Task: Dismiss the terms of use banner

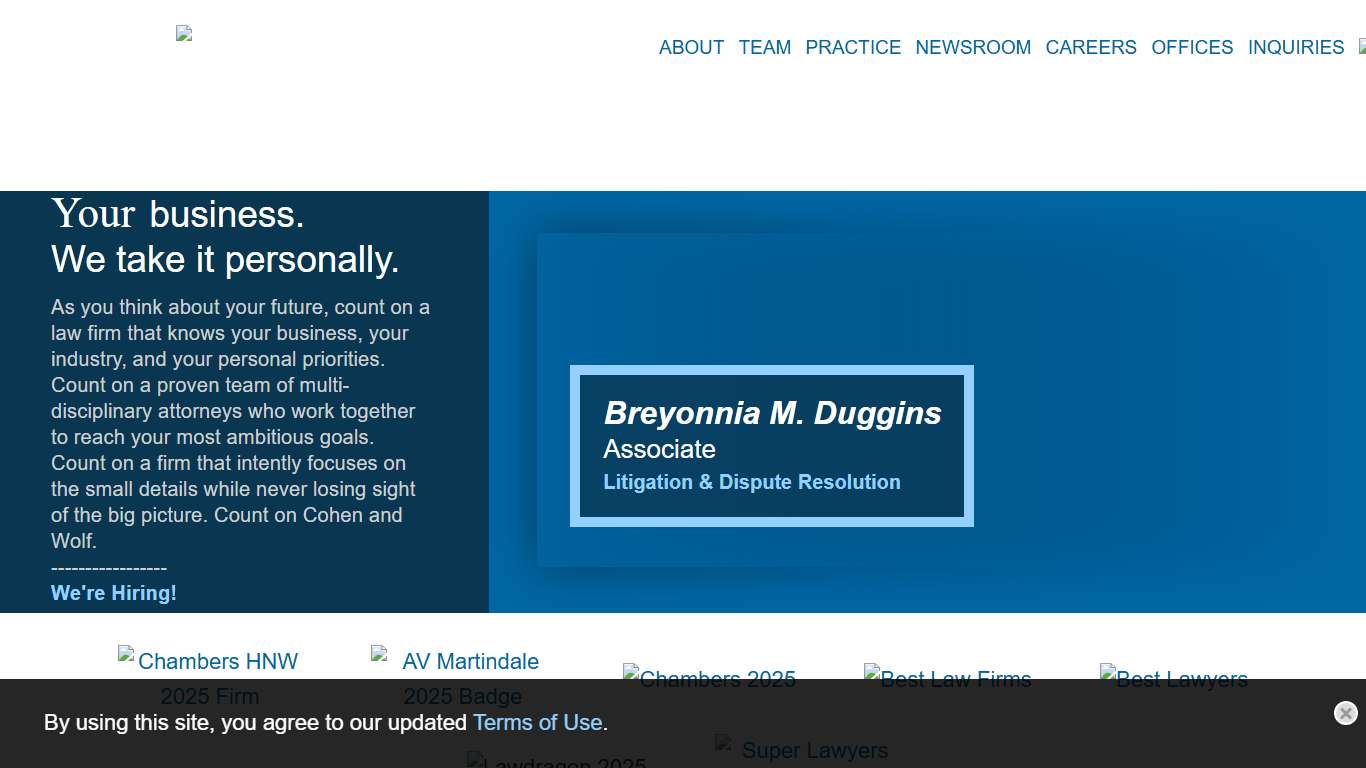Action: (1345, 713)
